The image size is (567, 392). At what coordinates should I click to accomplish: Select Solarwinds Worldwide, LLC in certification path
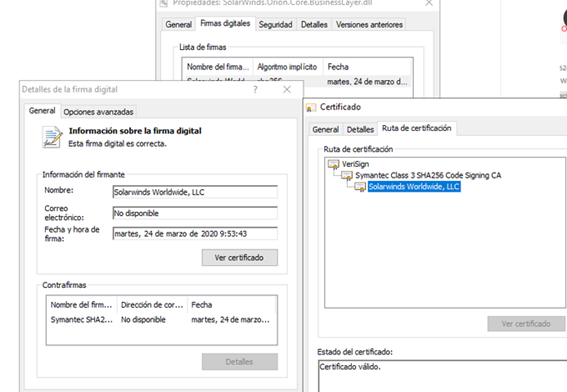pos(414,187)
